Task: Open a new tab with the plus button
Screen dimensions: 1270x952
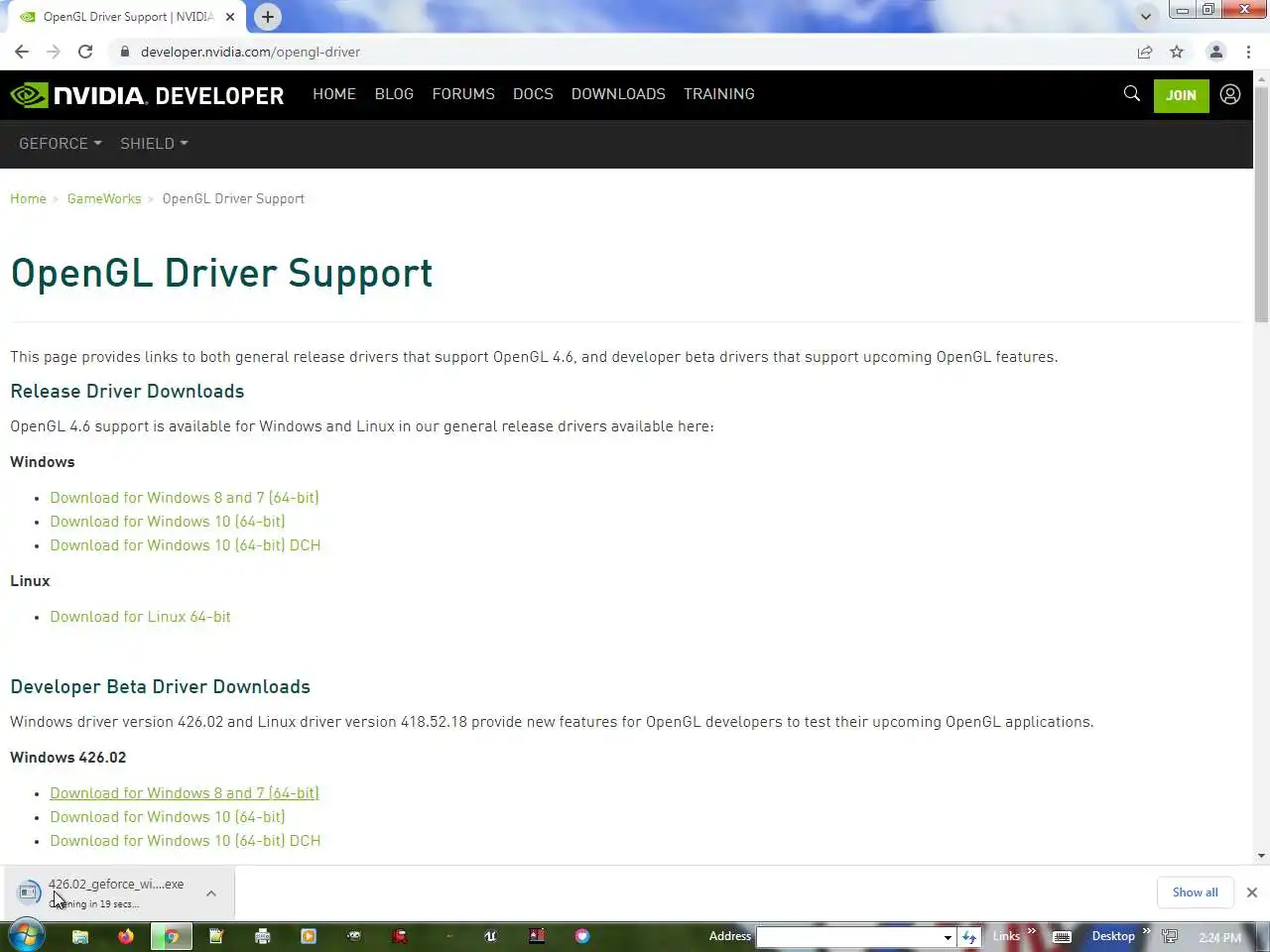Action: tap(267, 17)
